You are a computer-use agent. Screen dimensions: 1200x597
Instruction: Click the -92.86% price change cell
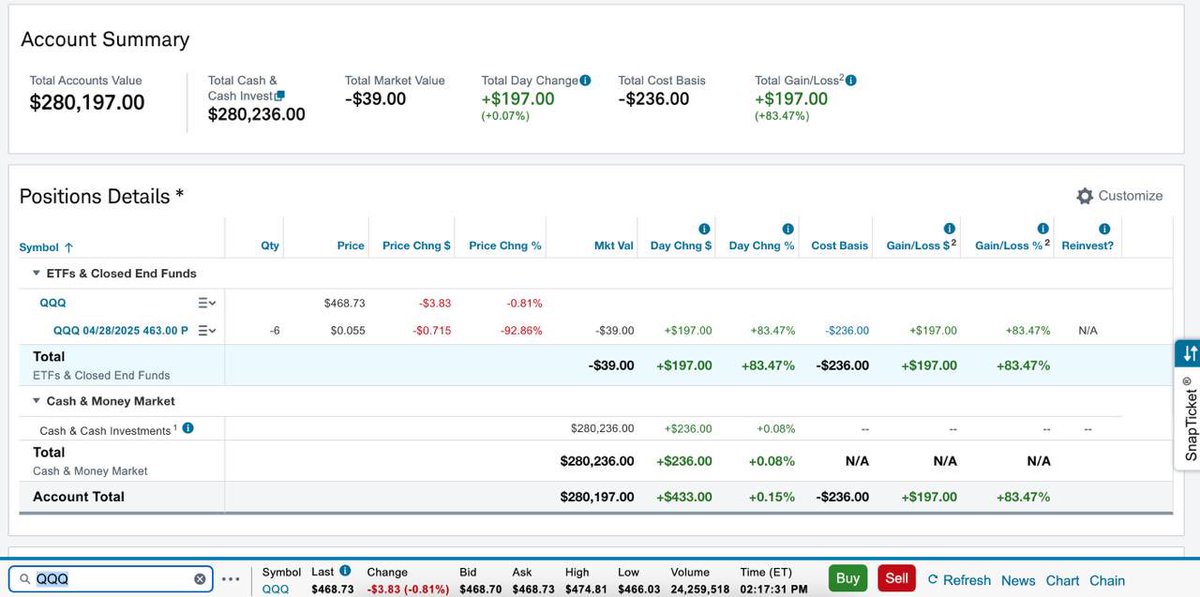[520, 330]
